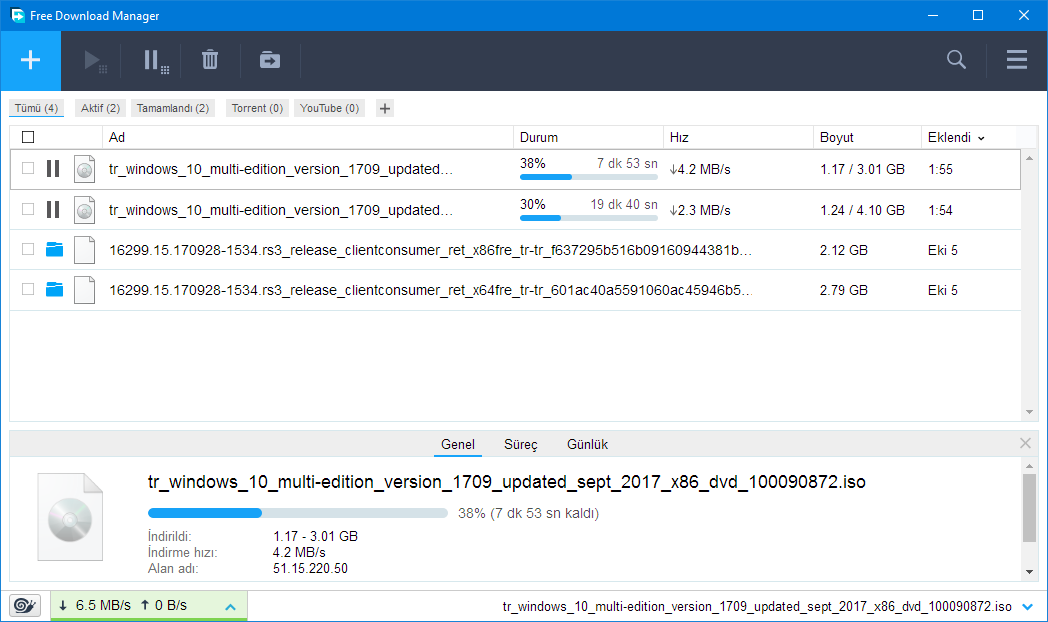Click the file icon of the x86fre item
This screenshot has height=622, width=1048.
coord(84,250)
